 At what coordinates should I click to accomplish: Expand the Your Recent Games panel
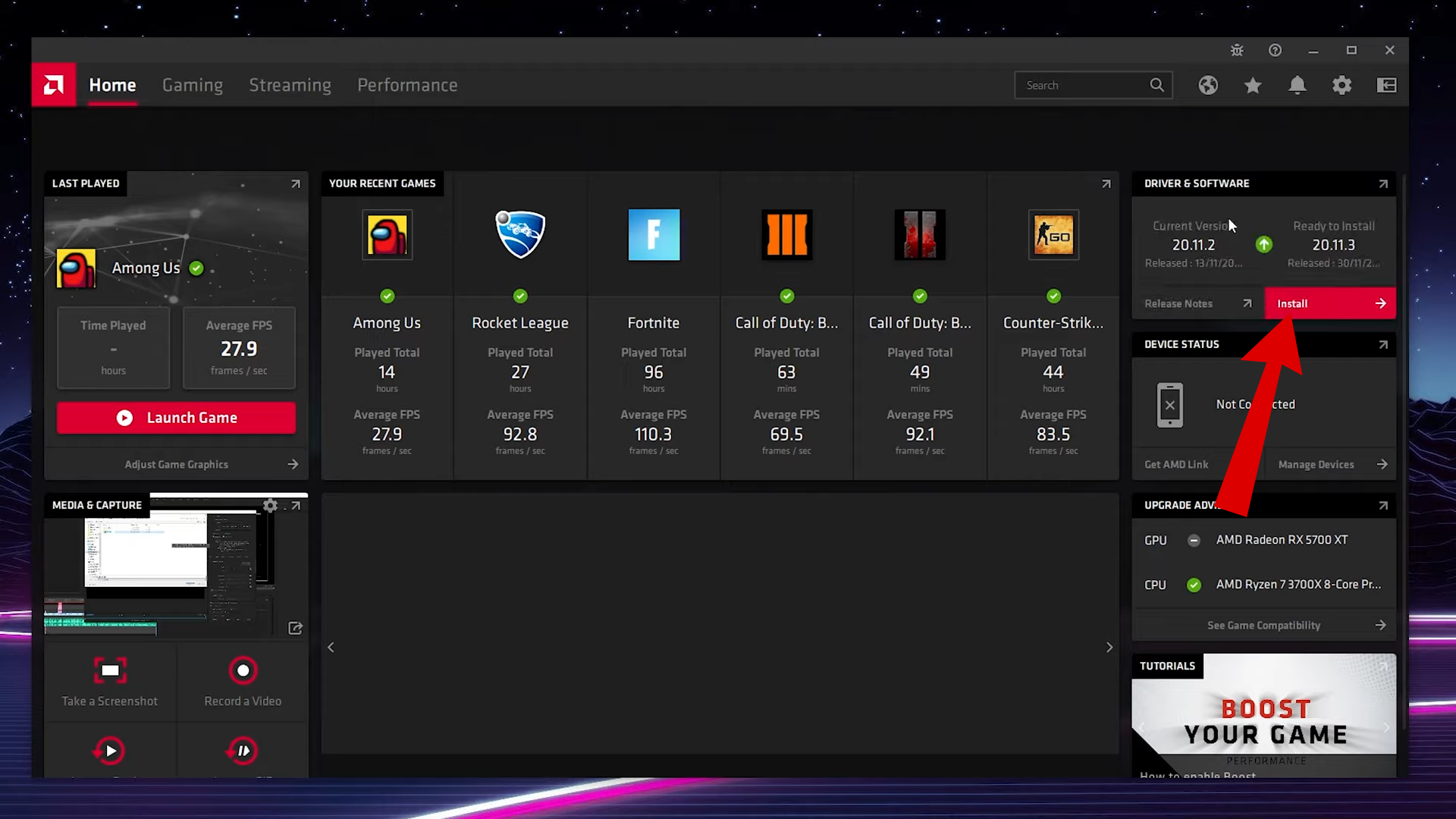1106,184
